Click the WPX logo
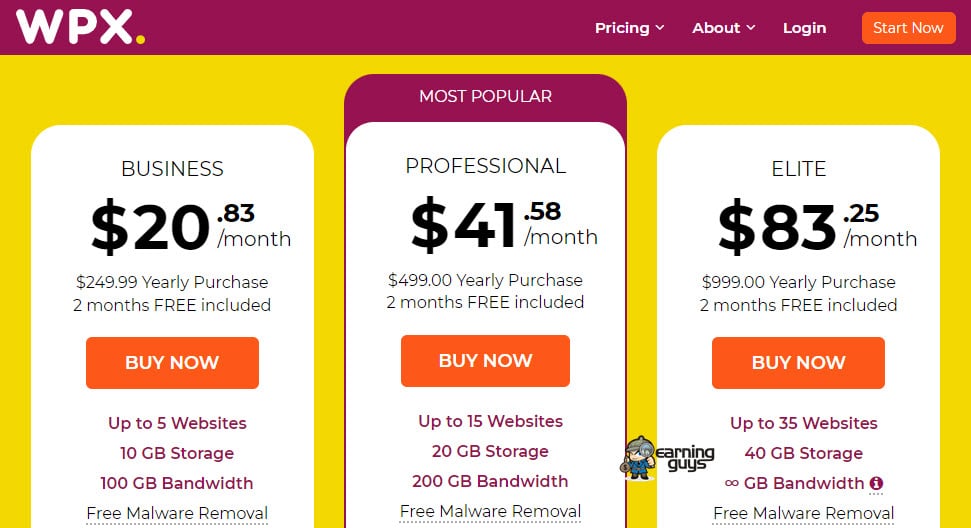Image resolution: width=971 pixels, height=528 pixels. point(80,27)
